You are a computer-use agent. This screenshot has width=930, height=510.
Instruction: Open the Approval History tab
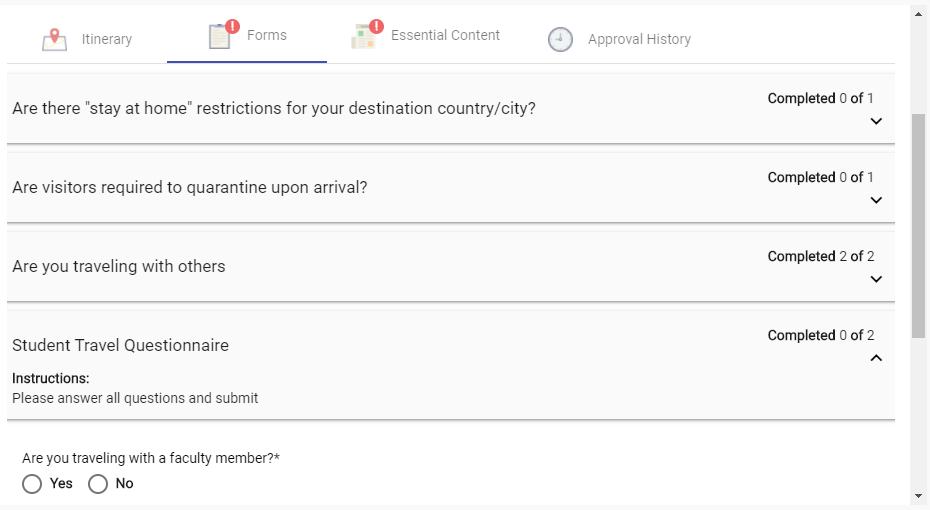pyautogui.click(x=639, y=39)
